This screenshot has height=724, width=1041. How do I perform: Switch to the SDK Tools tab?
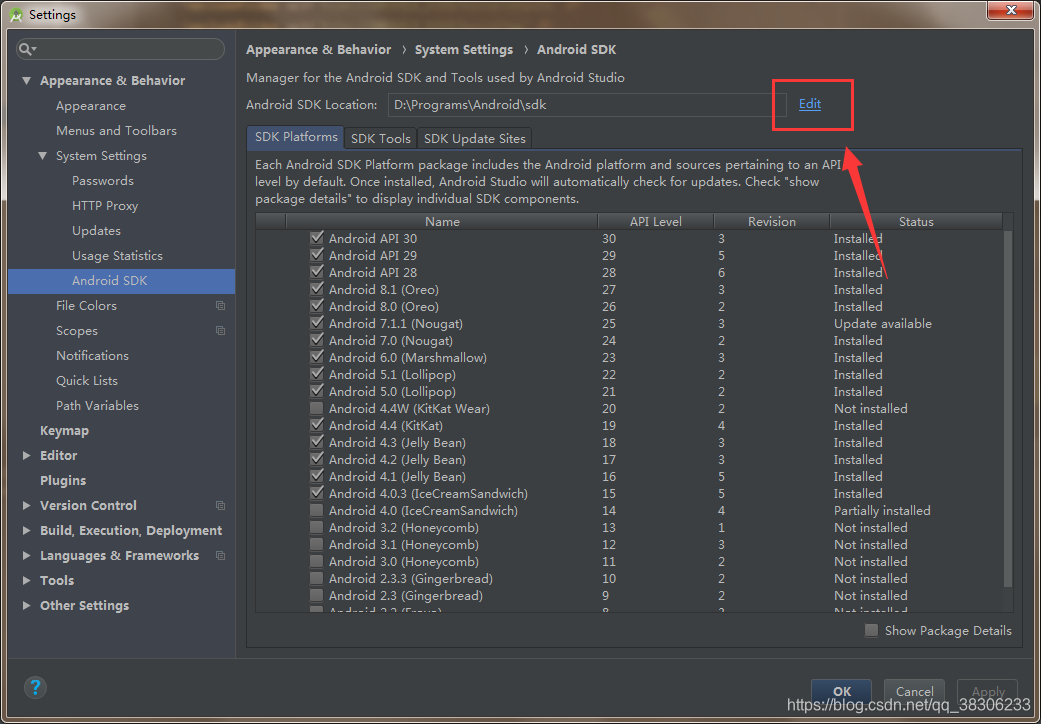(x=380, y=138)
